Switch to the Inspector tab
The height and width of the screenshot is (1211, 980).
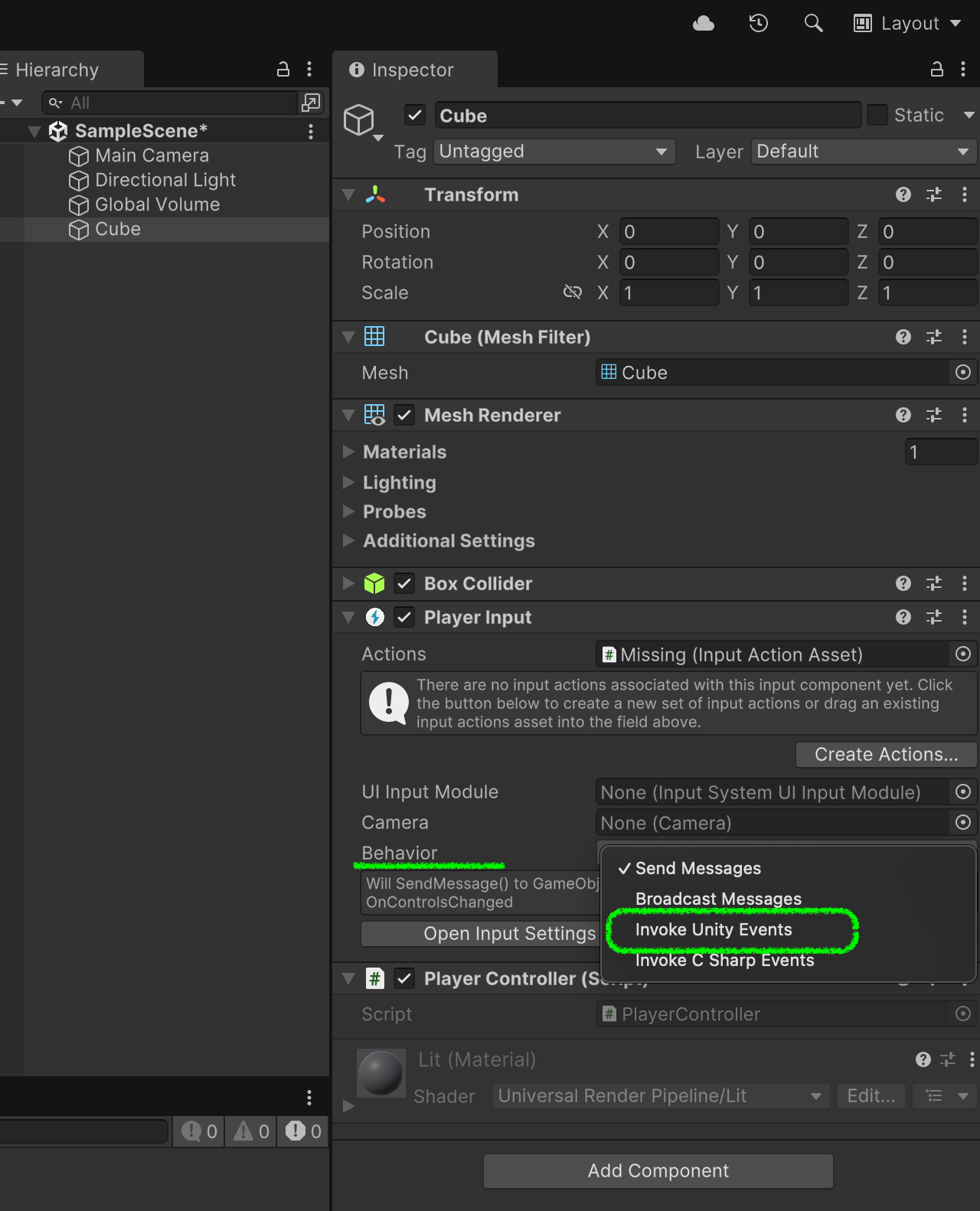coord(415,70)
